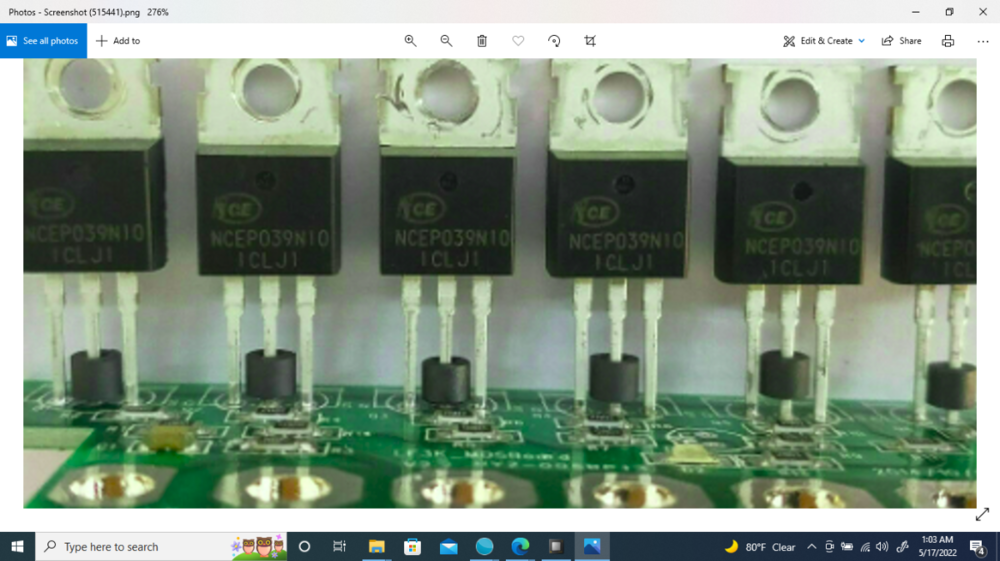Viewport: 1000px width, 561px height.
Task: Click the taskbar search box
Action: coord(161,546)
